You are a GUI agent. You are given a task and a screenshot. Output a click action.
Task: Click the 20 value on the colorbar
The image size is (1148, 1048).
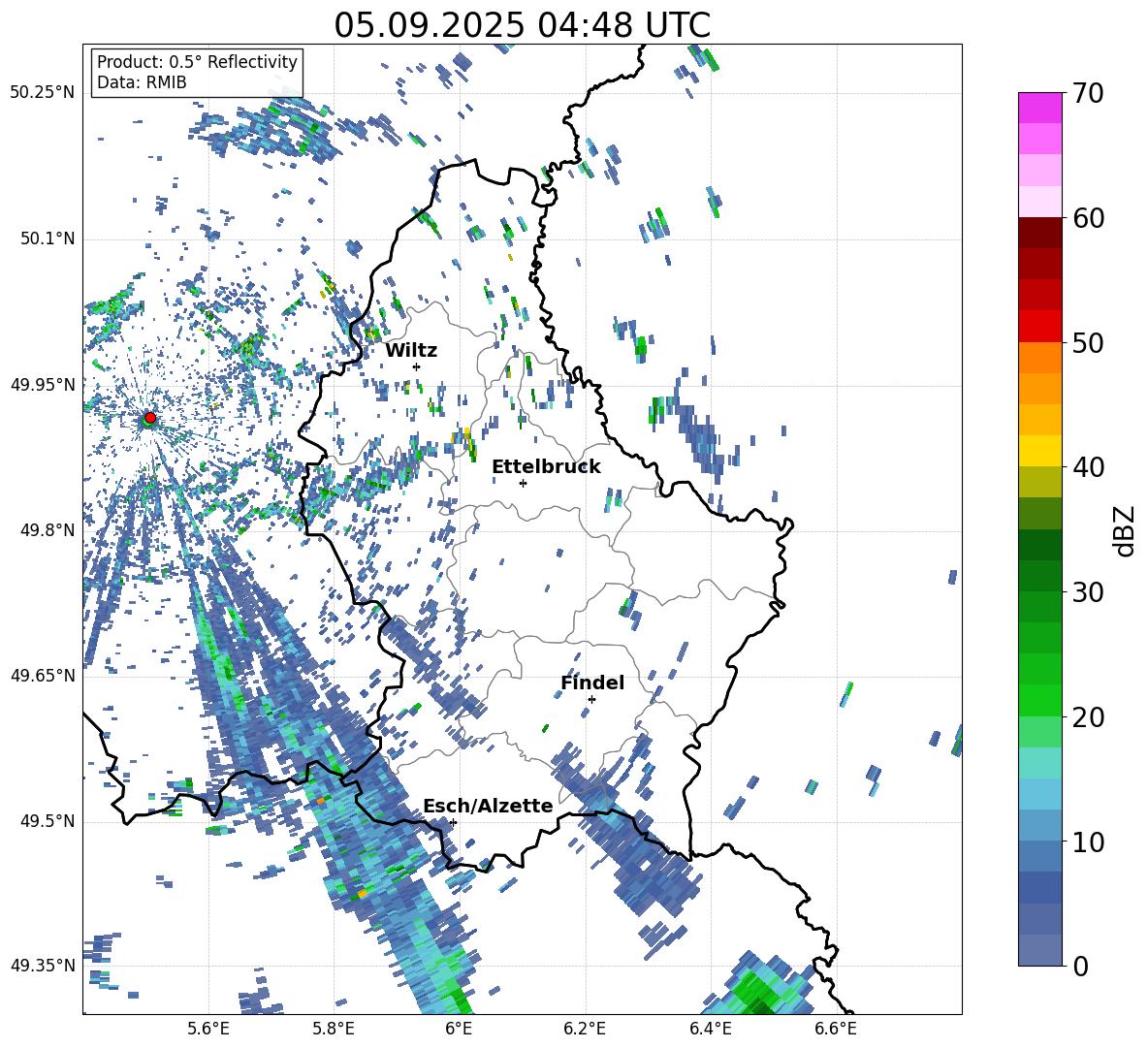click(1087, 717)
